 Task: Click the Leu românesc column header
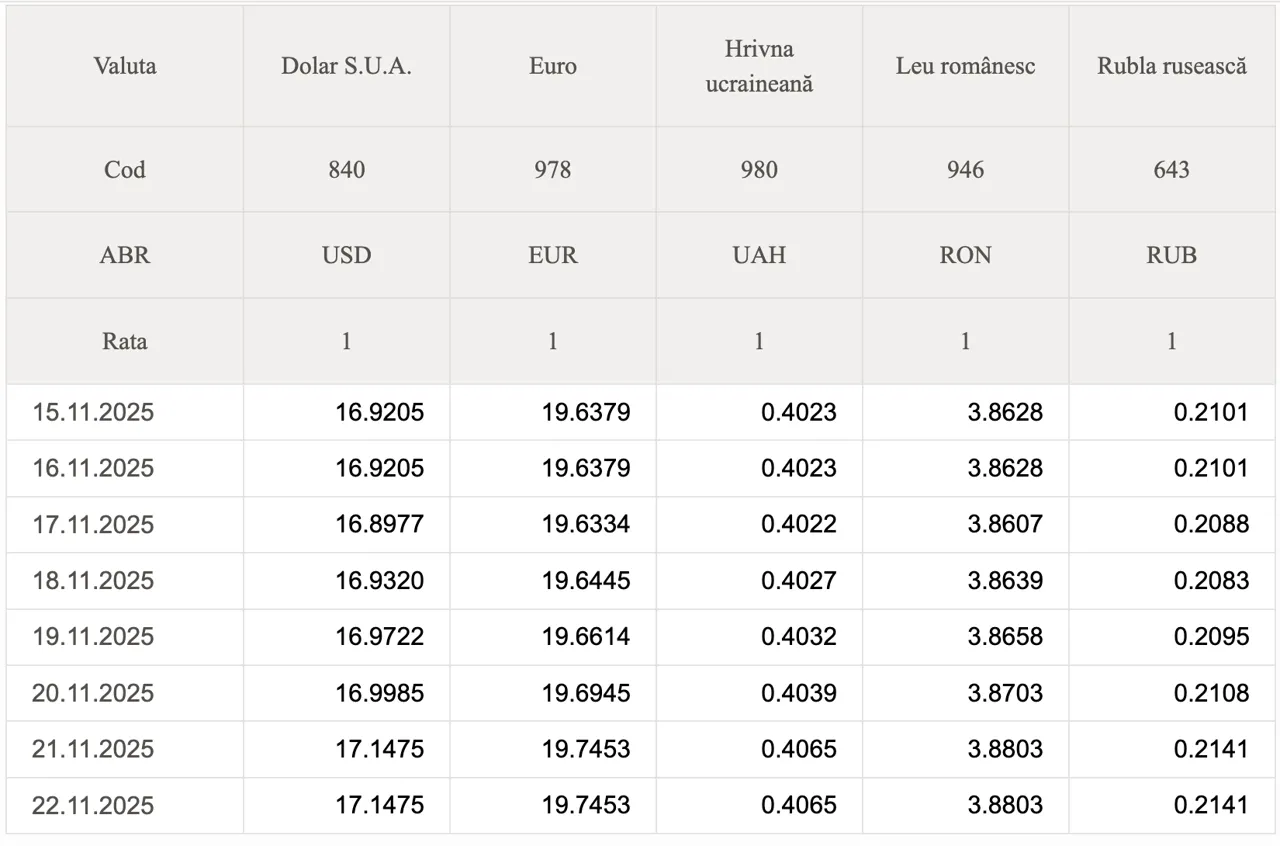click(x=965, y=66)
